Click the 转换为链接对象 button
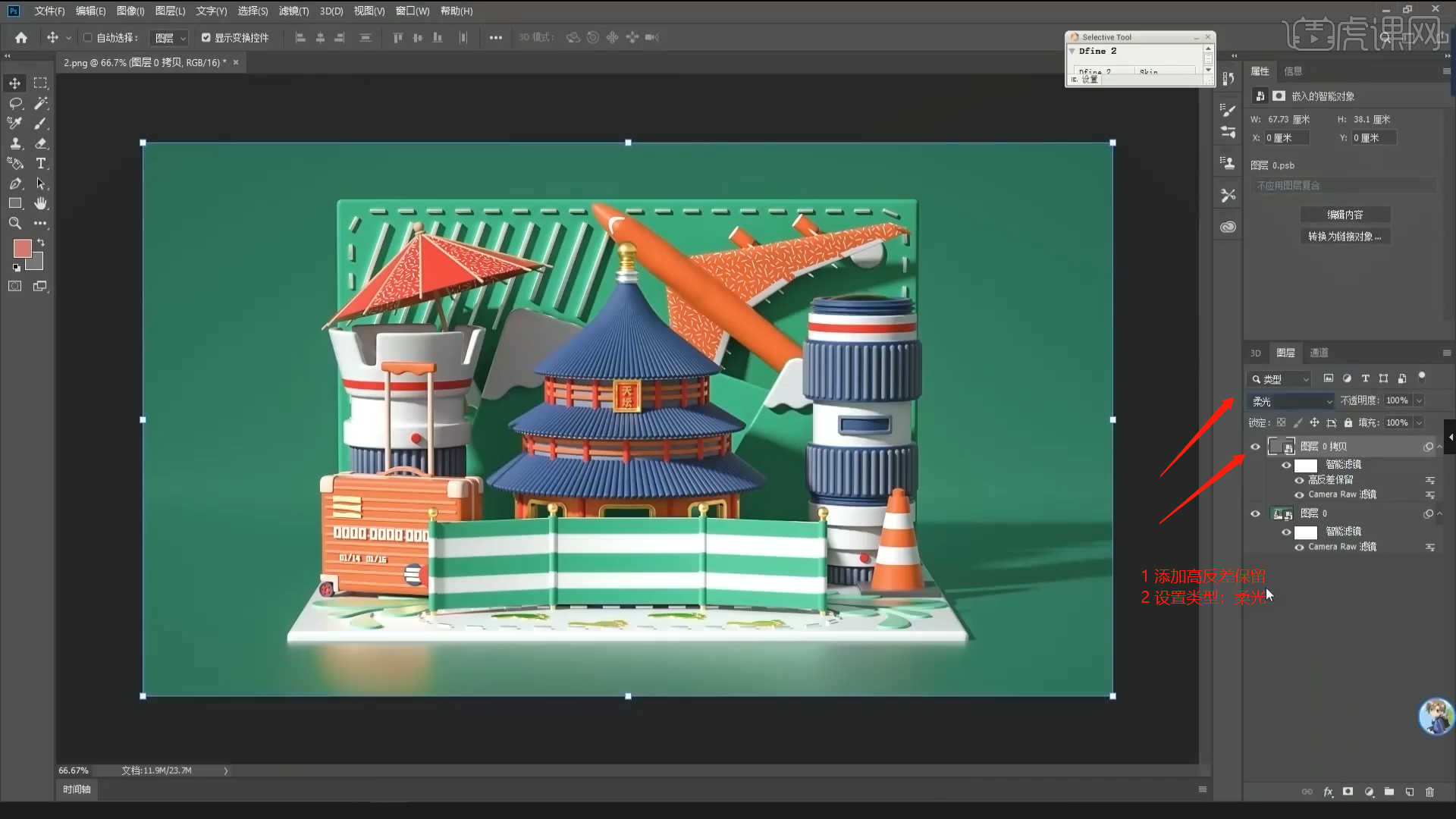This screenshot has height=819, width=1456. click(x=1345, y=237)
